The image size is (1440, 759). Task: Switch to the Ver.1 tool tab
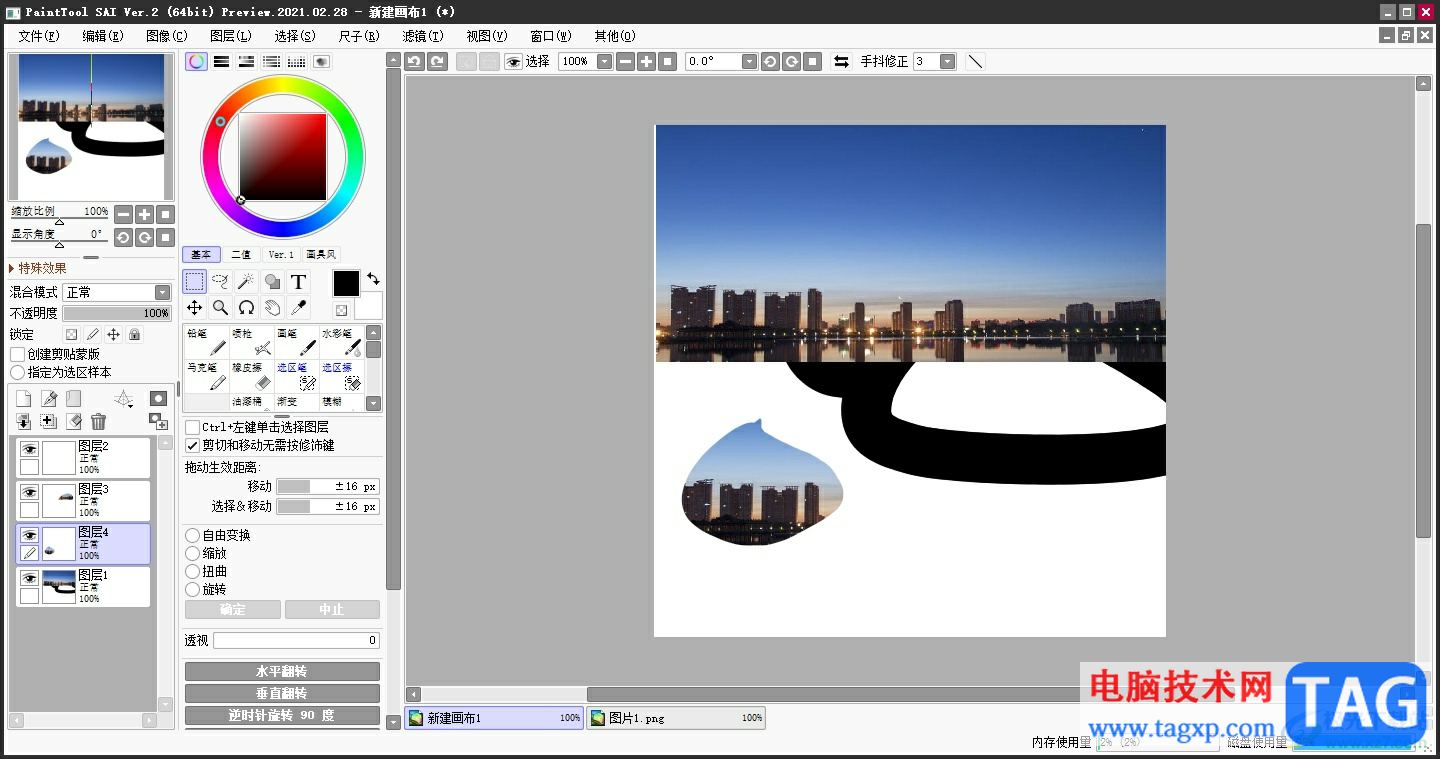281,254
